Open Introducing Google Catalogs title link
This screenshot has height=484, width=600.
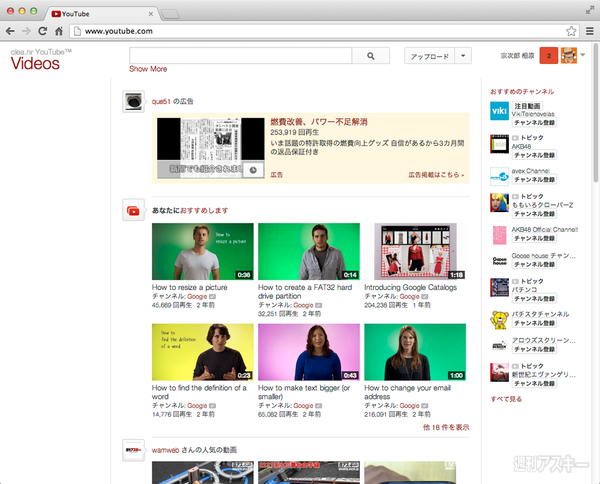[410, 287]
